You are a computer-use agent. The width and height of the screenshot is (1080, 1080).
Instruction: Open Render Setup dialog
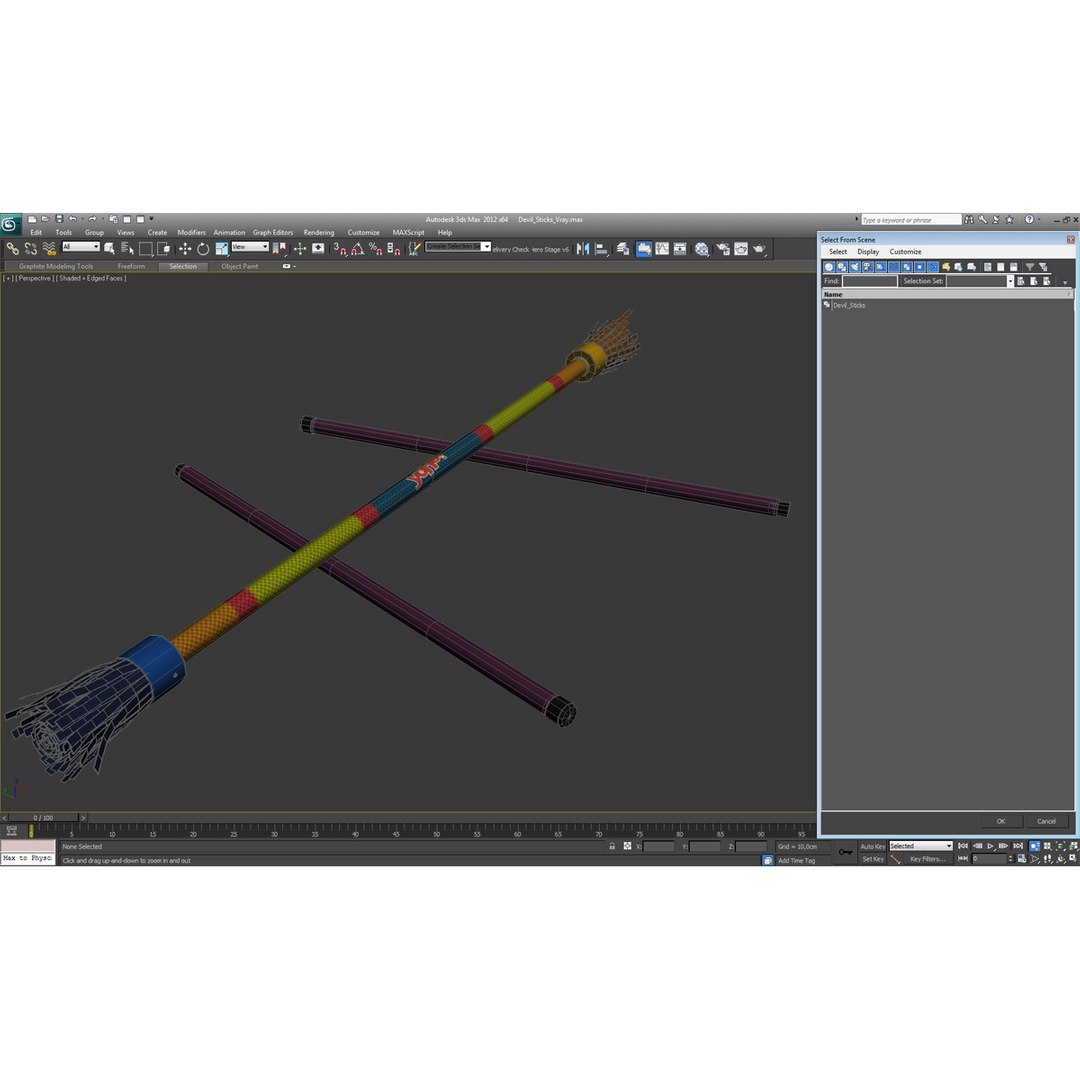tap(723, 249)
